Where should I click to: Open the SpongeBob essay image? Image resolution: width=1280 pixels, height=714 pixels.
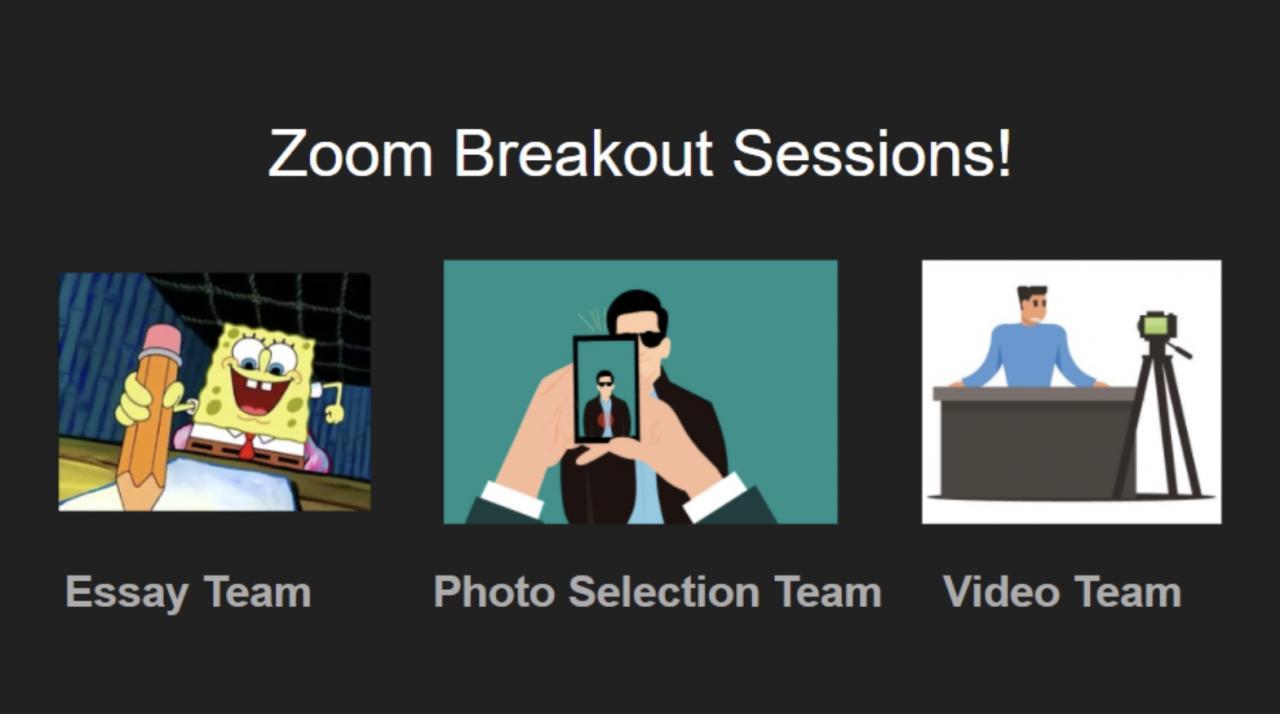tap(214, 391)
